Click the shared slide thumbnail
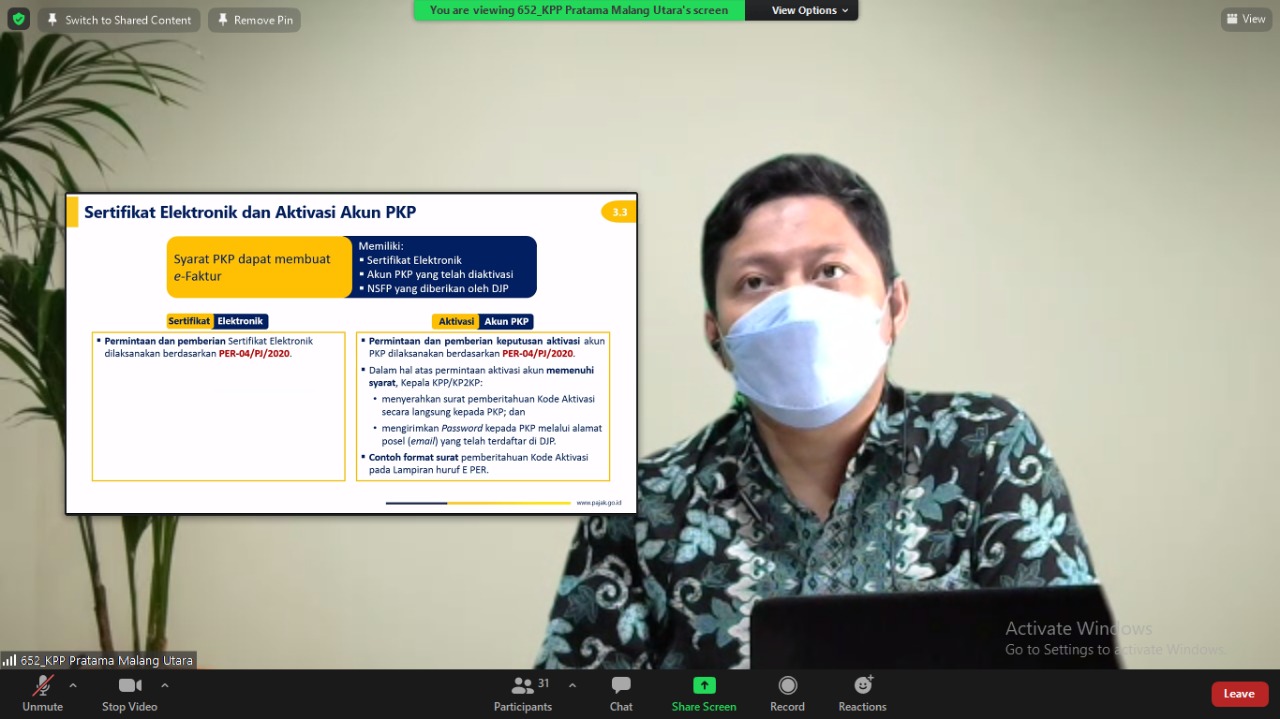Image resolution: width=1280 pixels, height=719 pixels. pos(351,353)
